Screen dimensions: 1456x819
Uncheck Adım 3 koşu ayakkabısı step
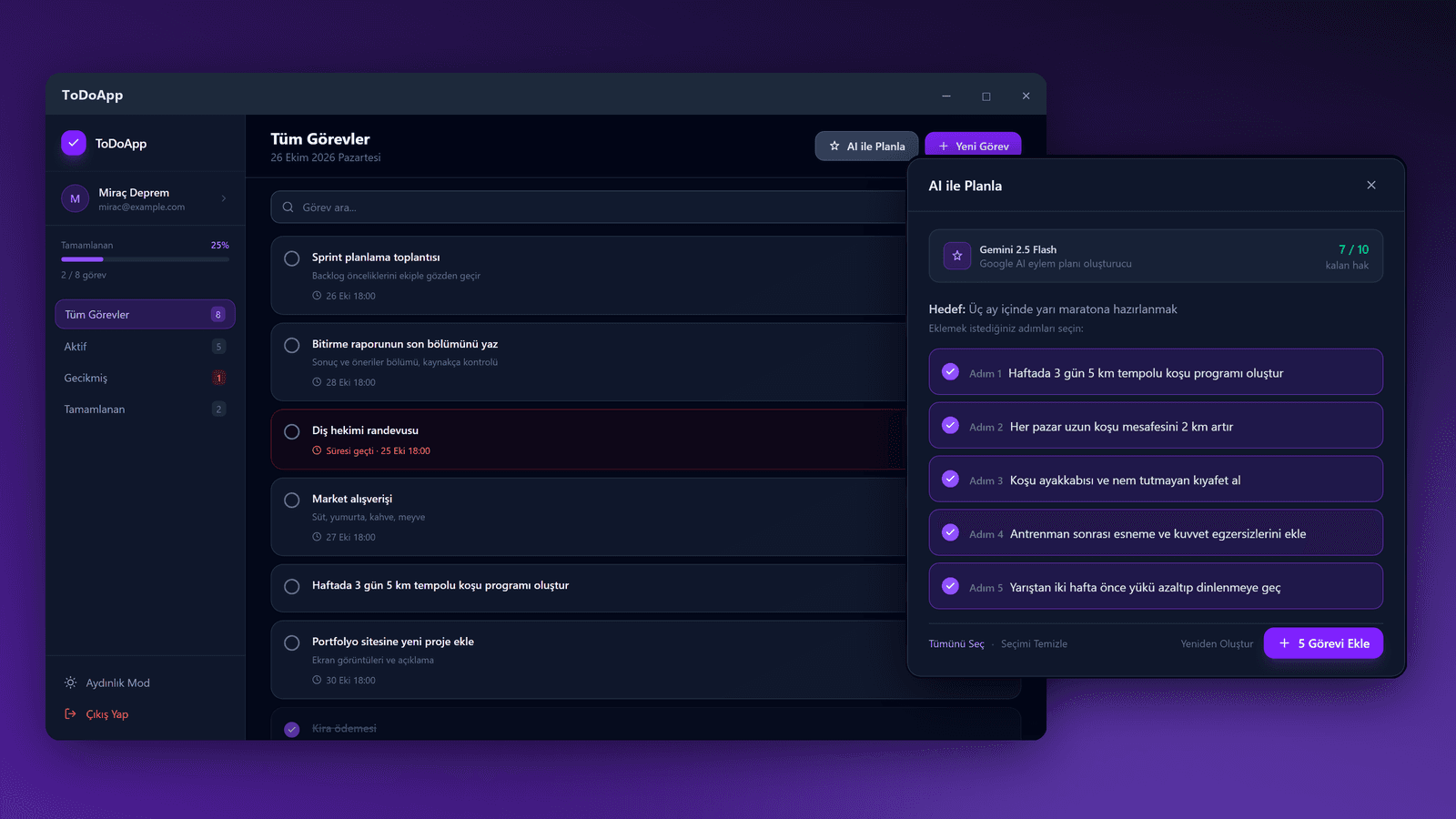tap(950, 480)
